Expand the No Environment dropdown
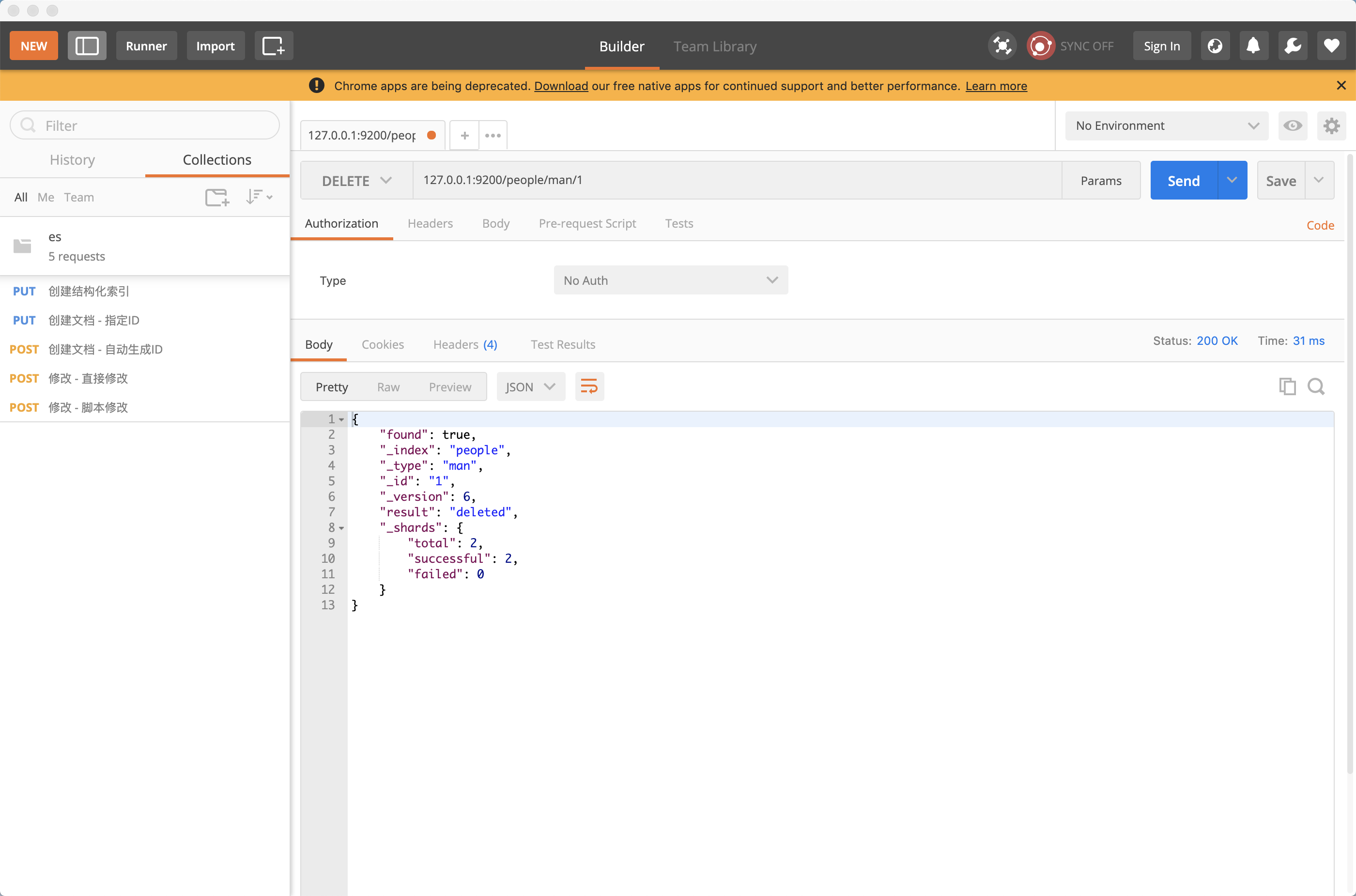This screenshot has height=896, width=1356. click(1166, 126)
